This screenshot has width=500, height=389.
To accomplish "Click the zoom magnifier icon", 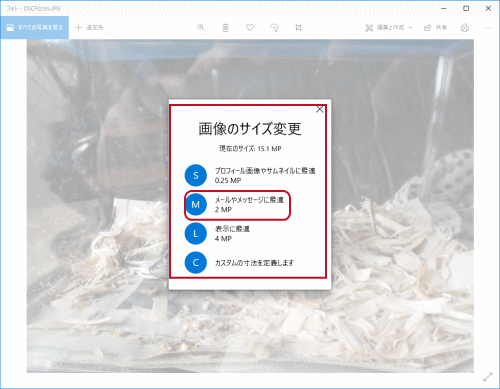I will point(201,28).
